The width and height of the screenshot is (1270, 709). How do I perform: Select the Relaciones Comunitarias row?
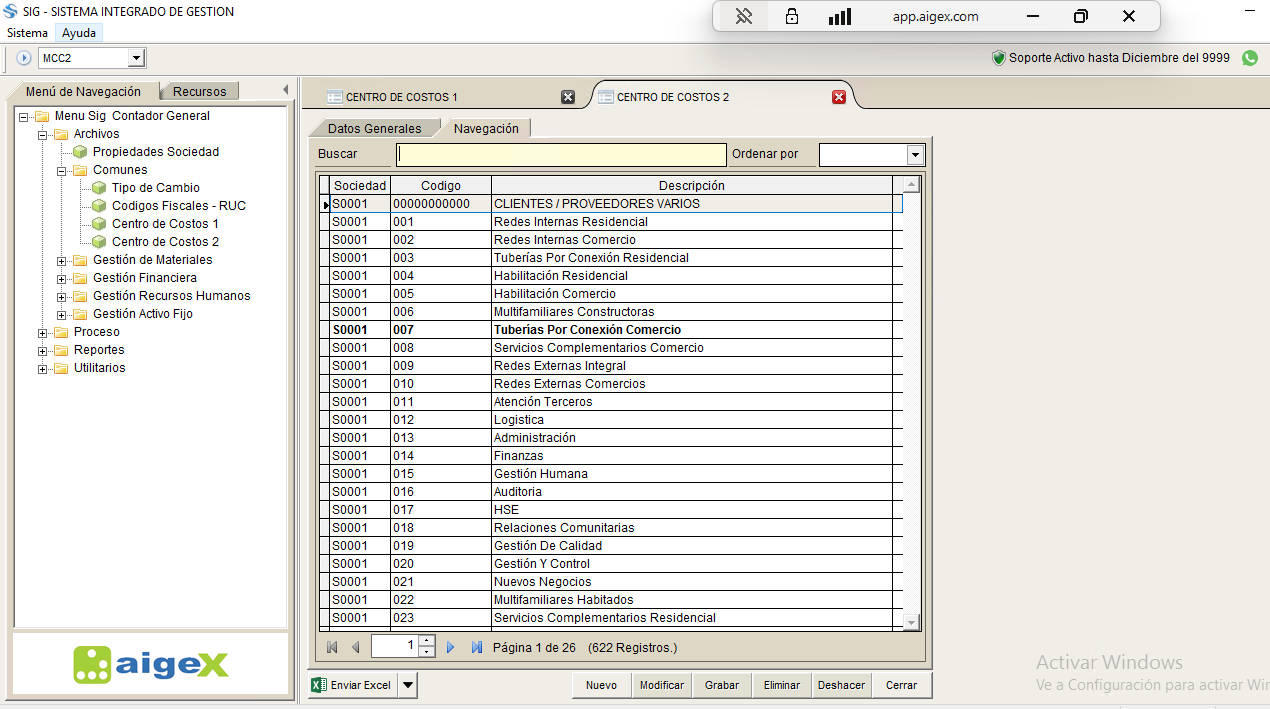610,528
